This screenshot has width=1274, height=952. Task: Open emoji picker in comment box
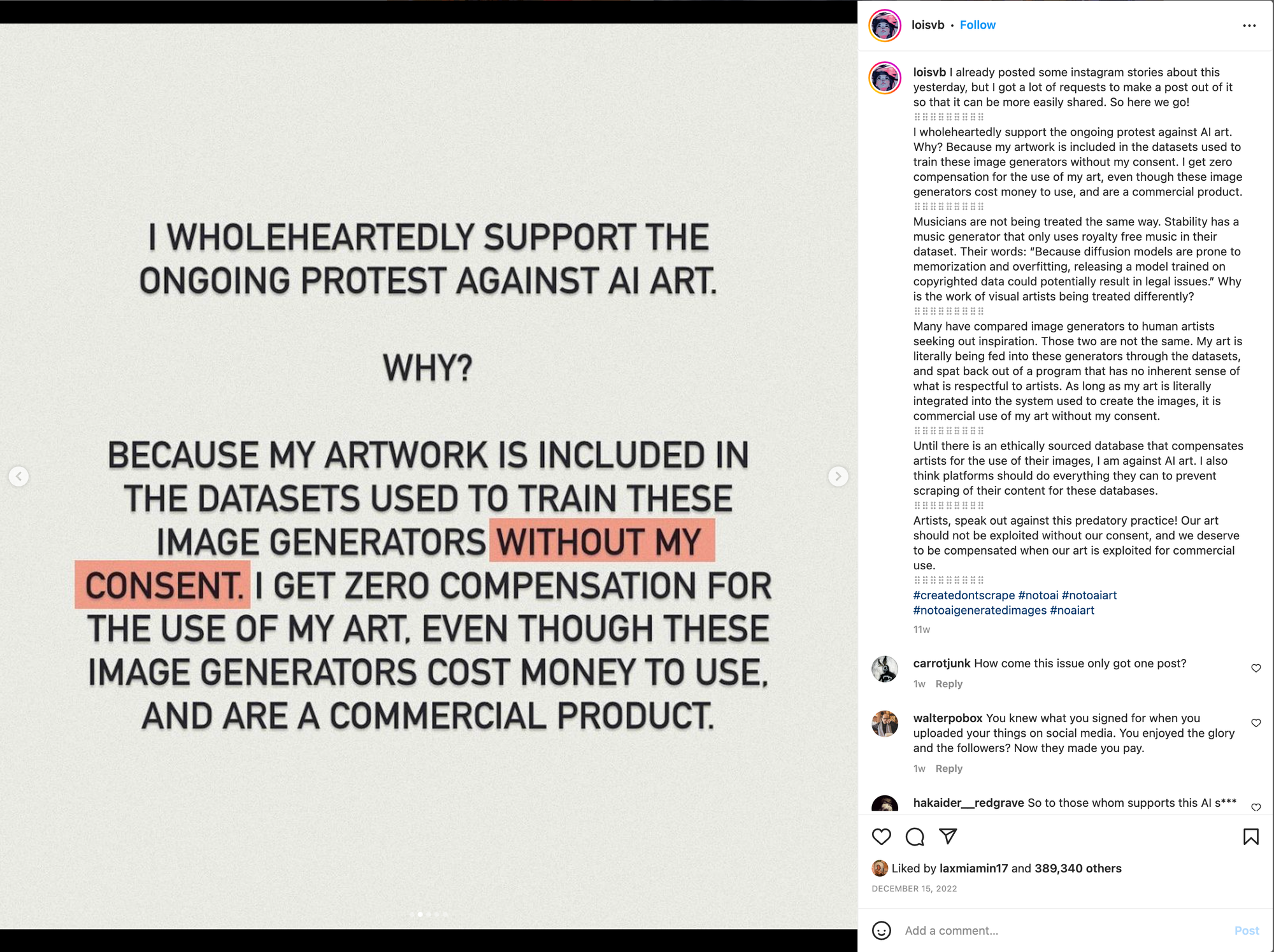[881, 930]
